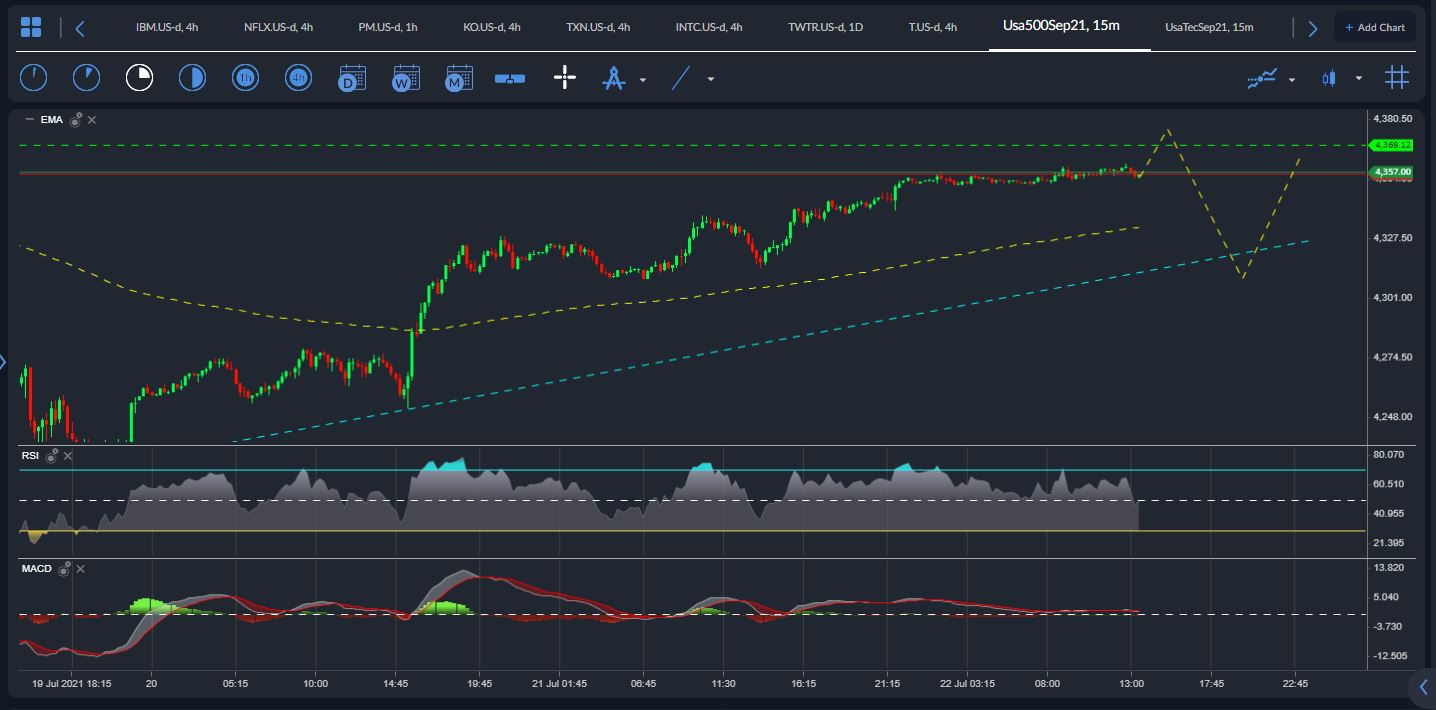Switch to INTC.US-d, 4h tab

tap(709, 27)
